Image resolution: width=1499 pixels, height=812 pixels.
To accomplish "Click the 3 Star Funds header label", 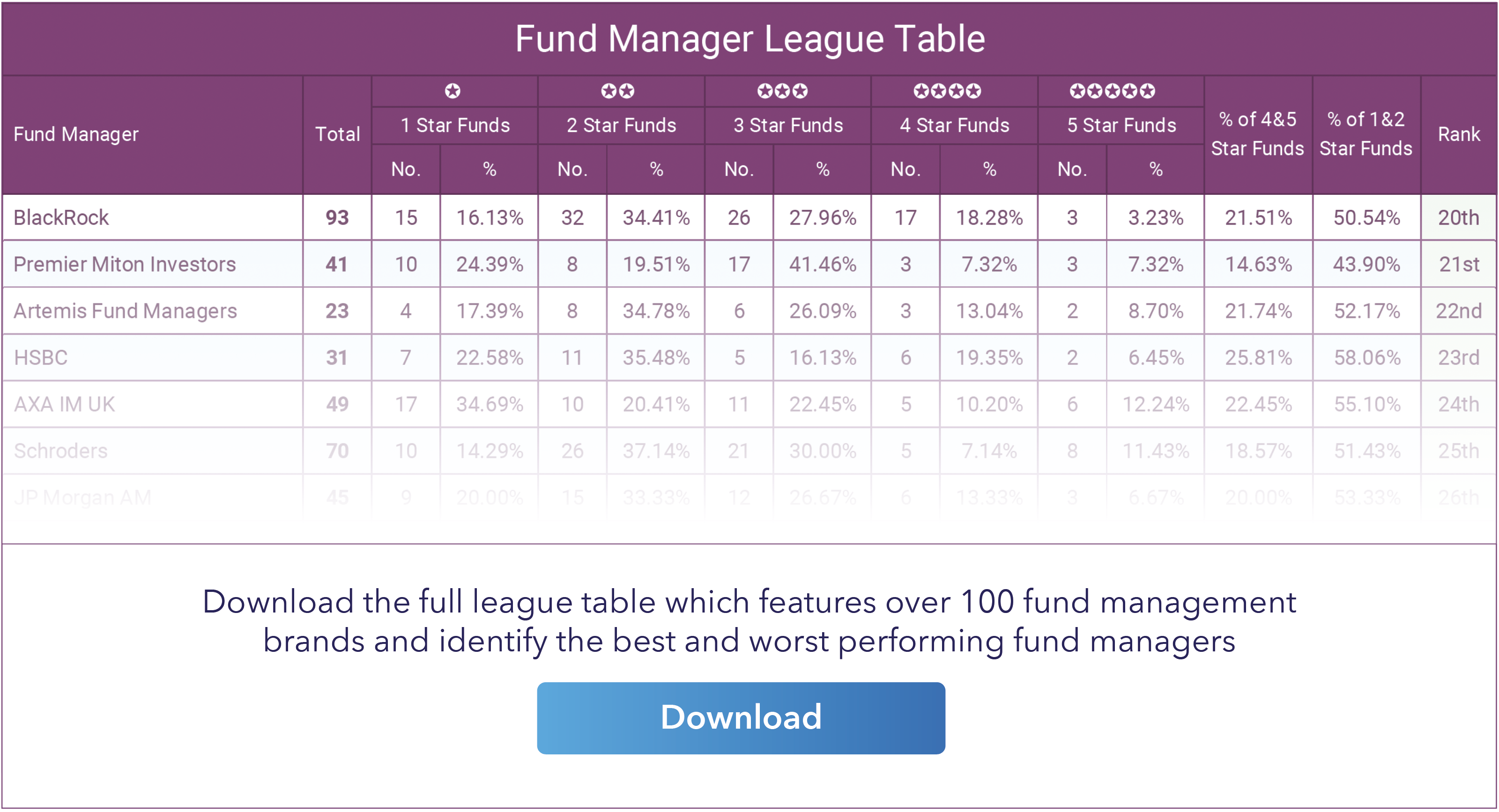I will (x=788, y=125).
